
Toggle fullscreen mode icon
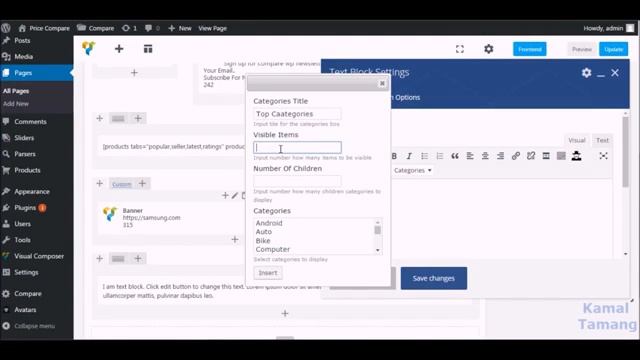[460, 49]
